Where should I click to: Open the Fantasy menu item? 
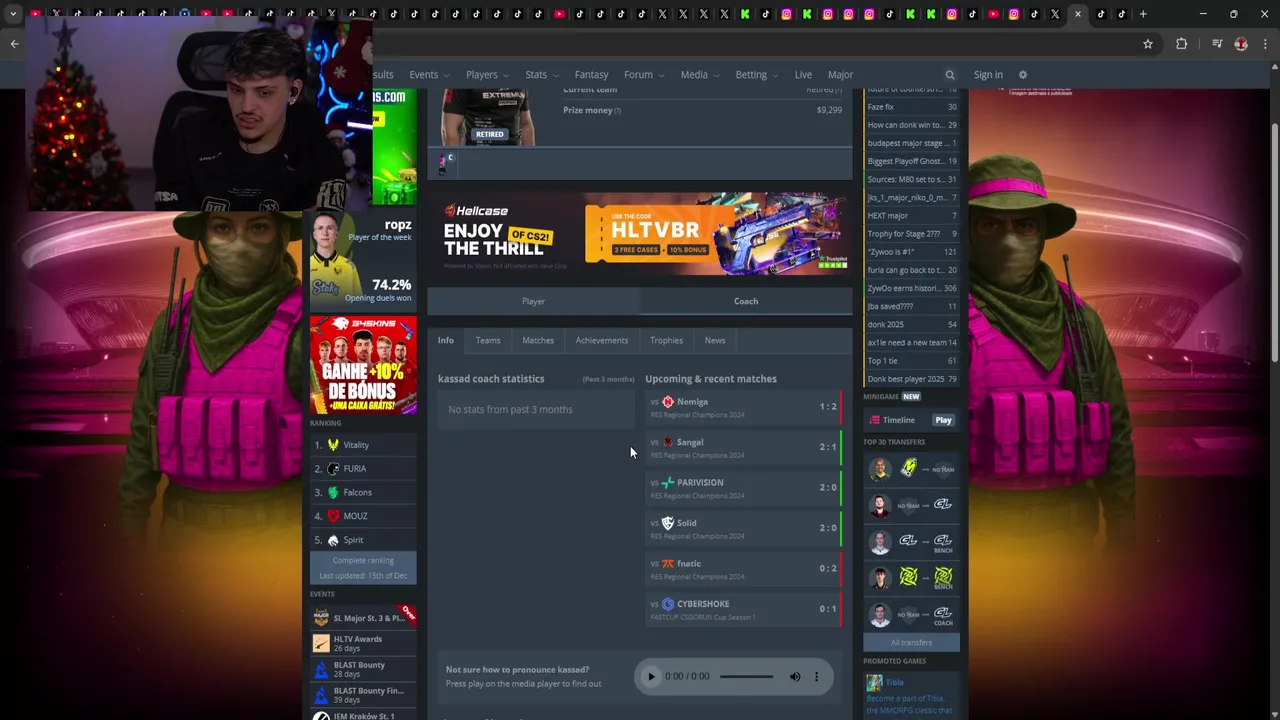pos(591,75)
